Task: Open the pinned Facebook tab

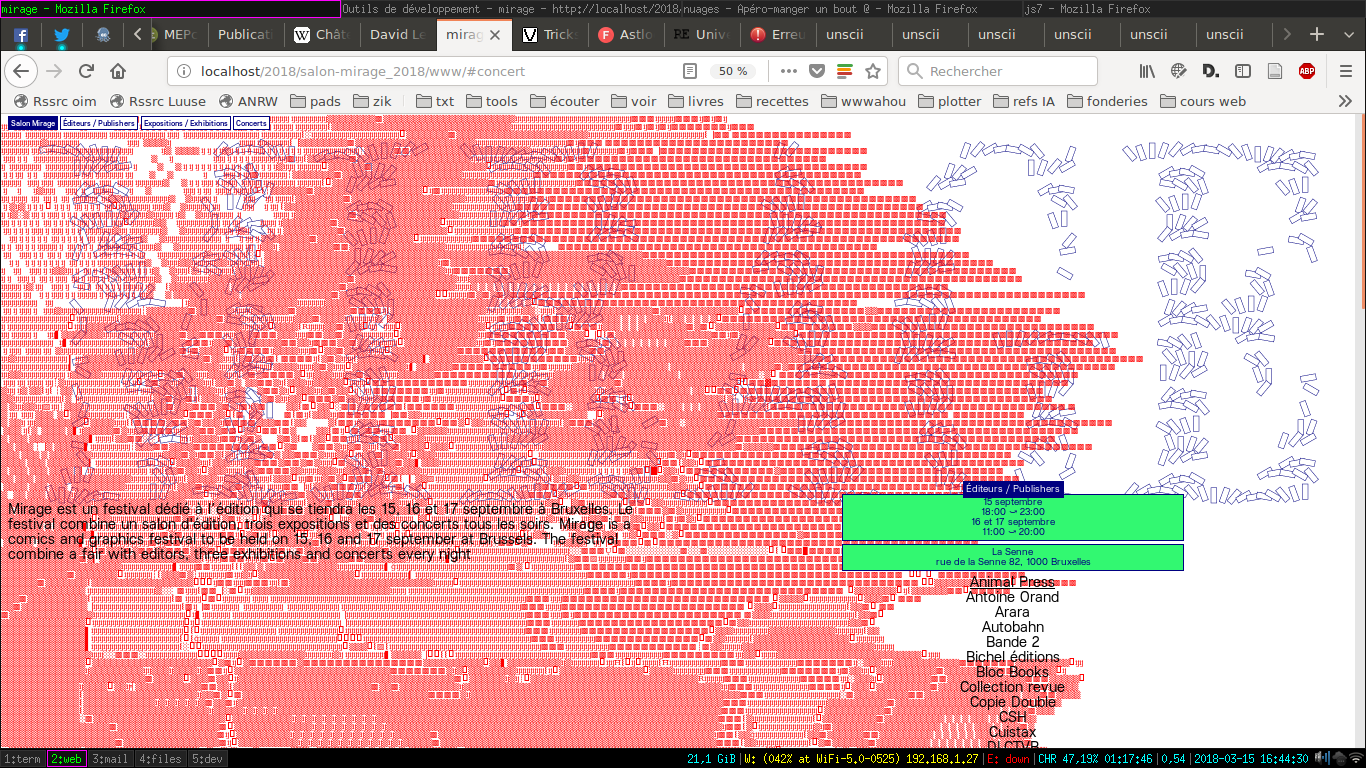Action: 21,34
